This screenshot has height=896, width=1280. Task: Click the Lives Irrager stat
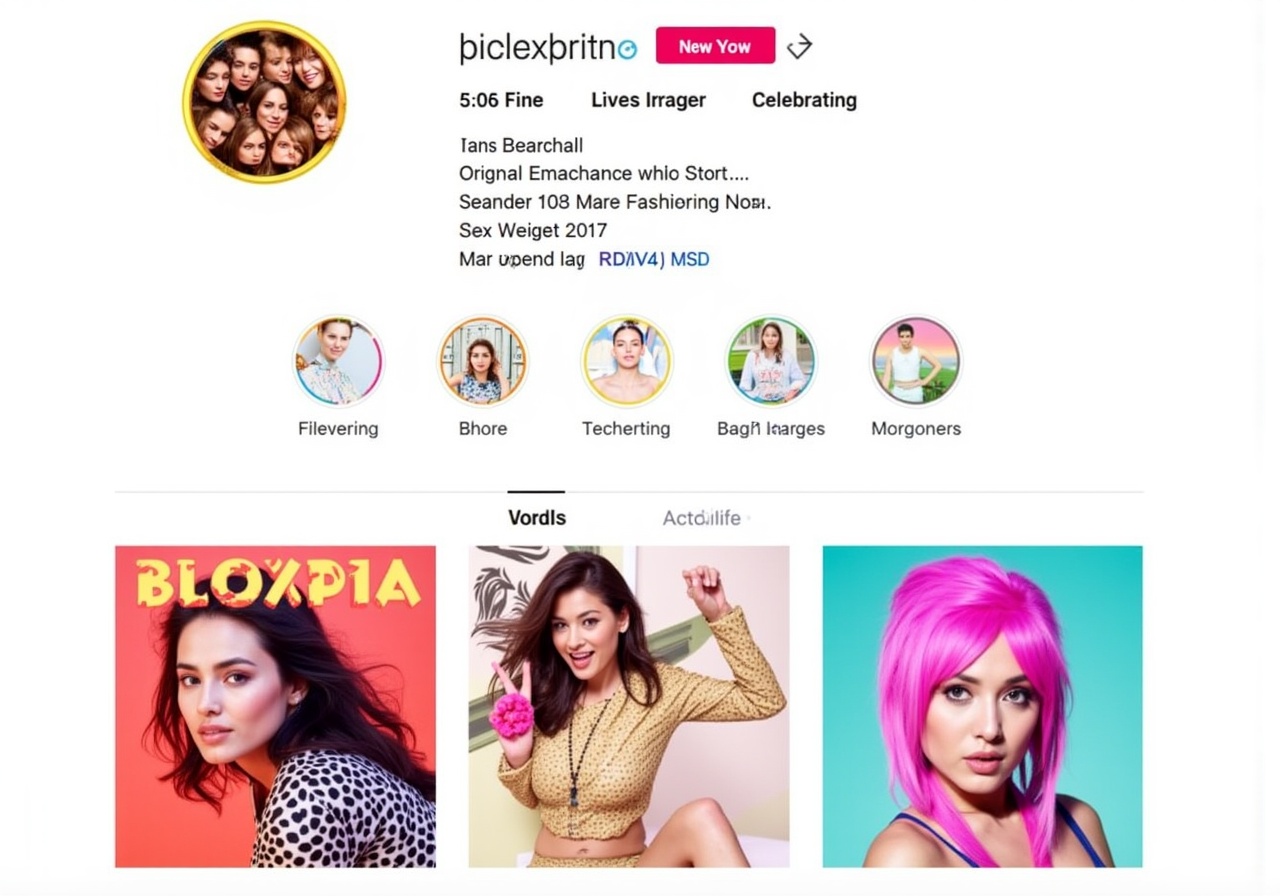[x=648, y=100]
